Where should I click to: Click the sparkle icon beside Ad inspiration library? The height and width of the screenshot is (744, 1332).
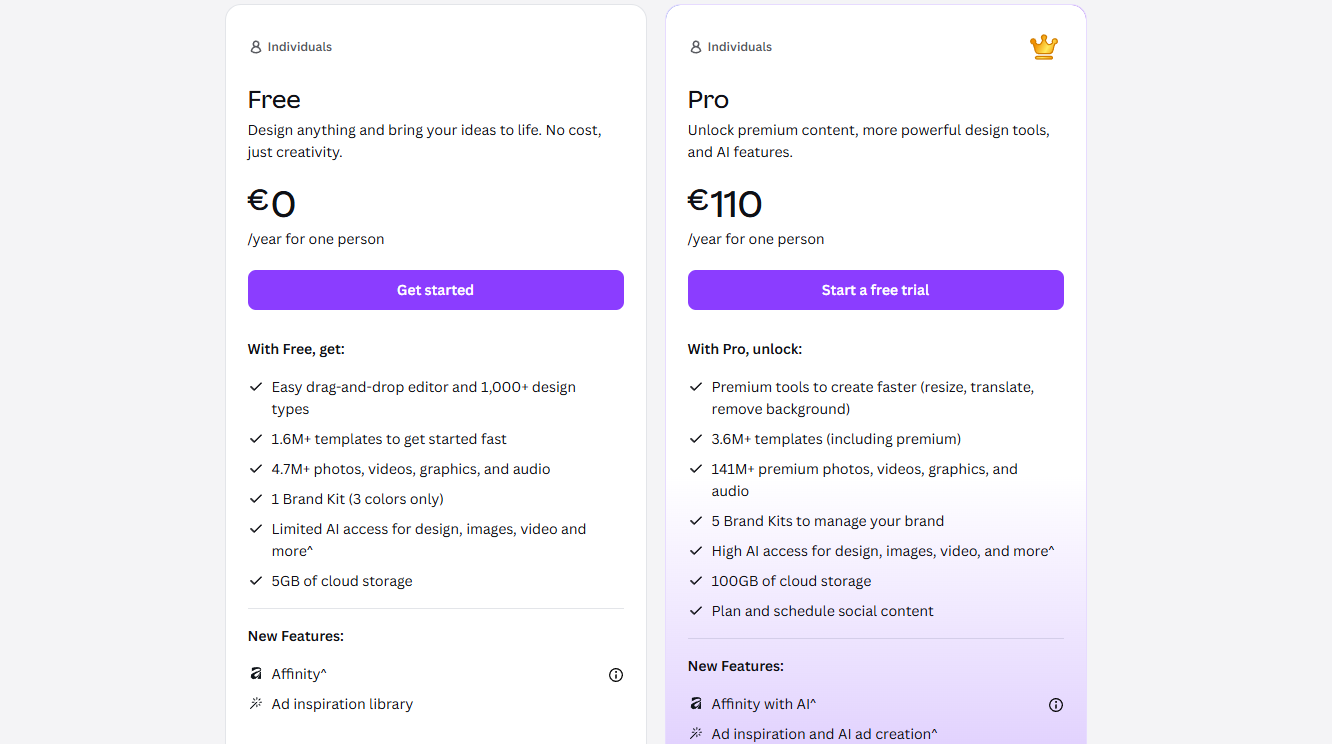[x=256, y=704]
